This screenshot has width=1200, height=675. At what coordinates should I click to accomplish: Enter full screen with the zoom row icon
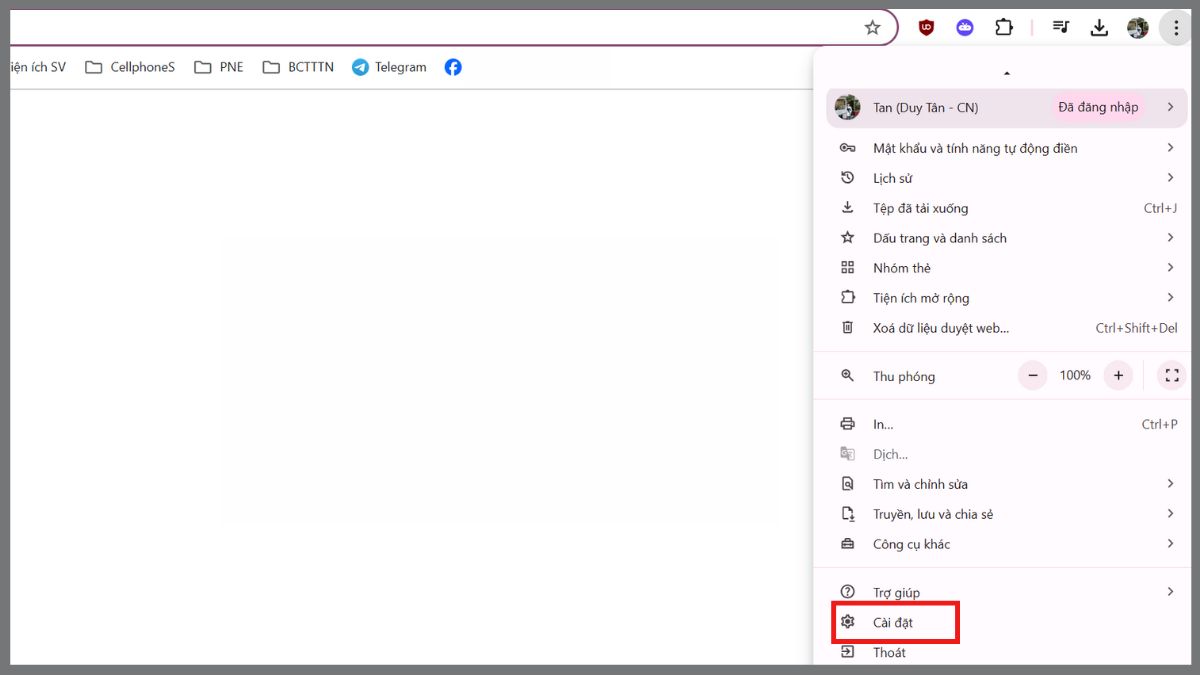[x=1172, y=376]
